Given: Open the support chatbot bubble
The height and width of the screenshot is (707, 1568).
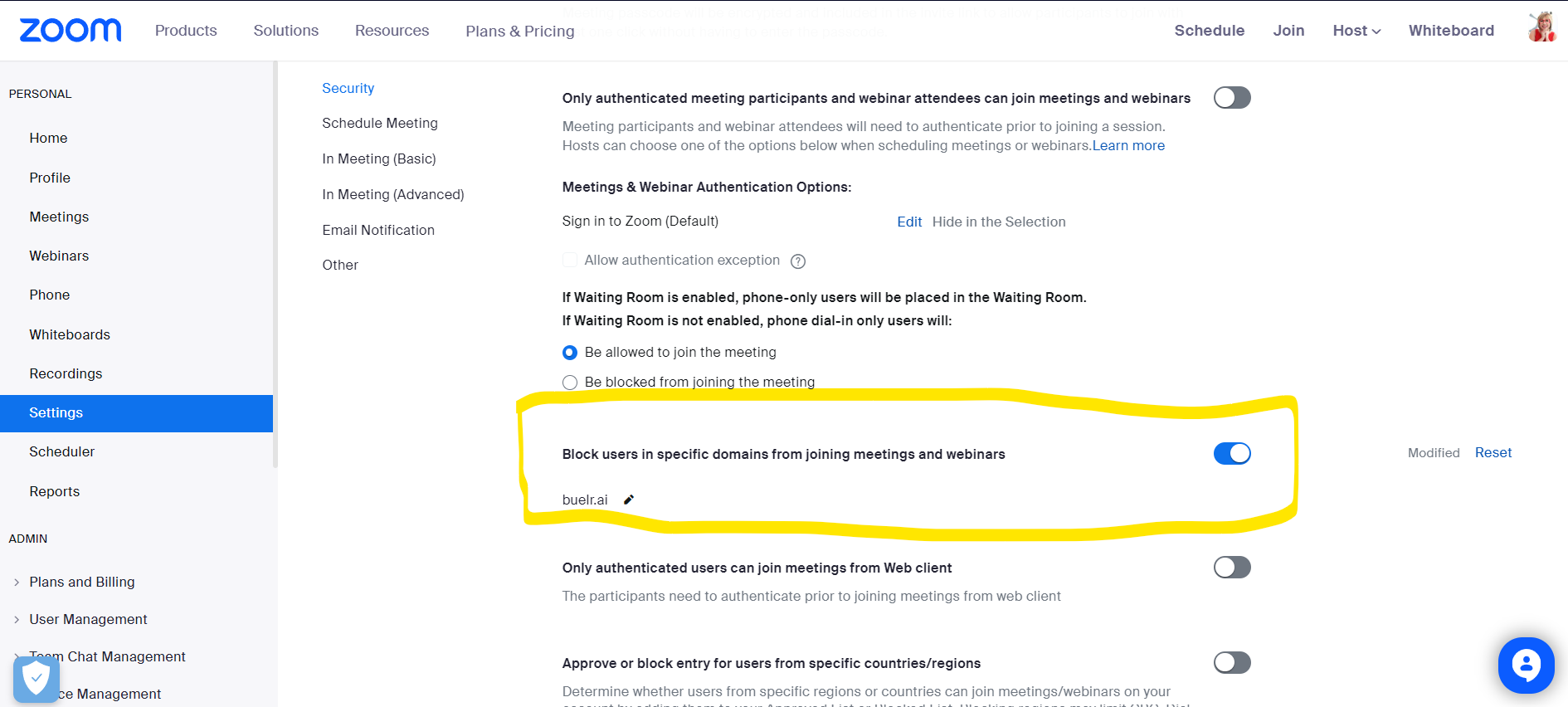Looking at the screenshot, I should pos(1526,665).
